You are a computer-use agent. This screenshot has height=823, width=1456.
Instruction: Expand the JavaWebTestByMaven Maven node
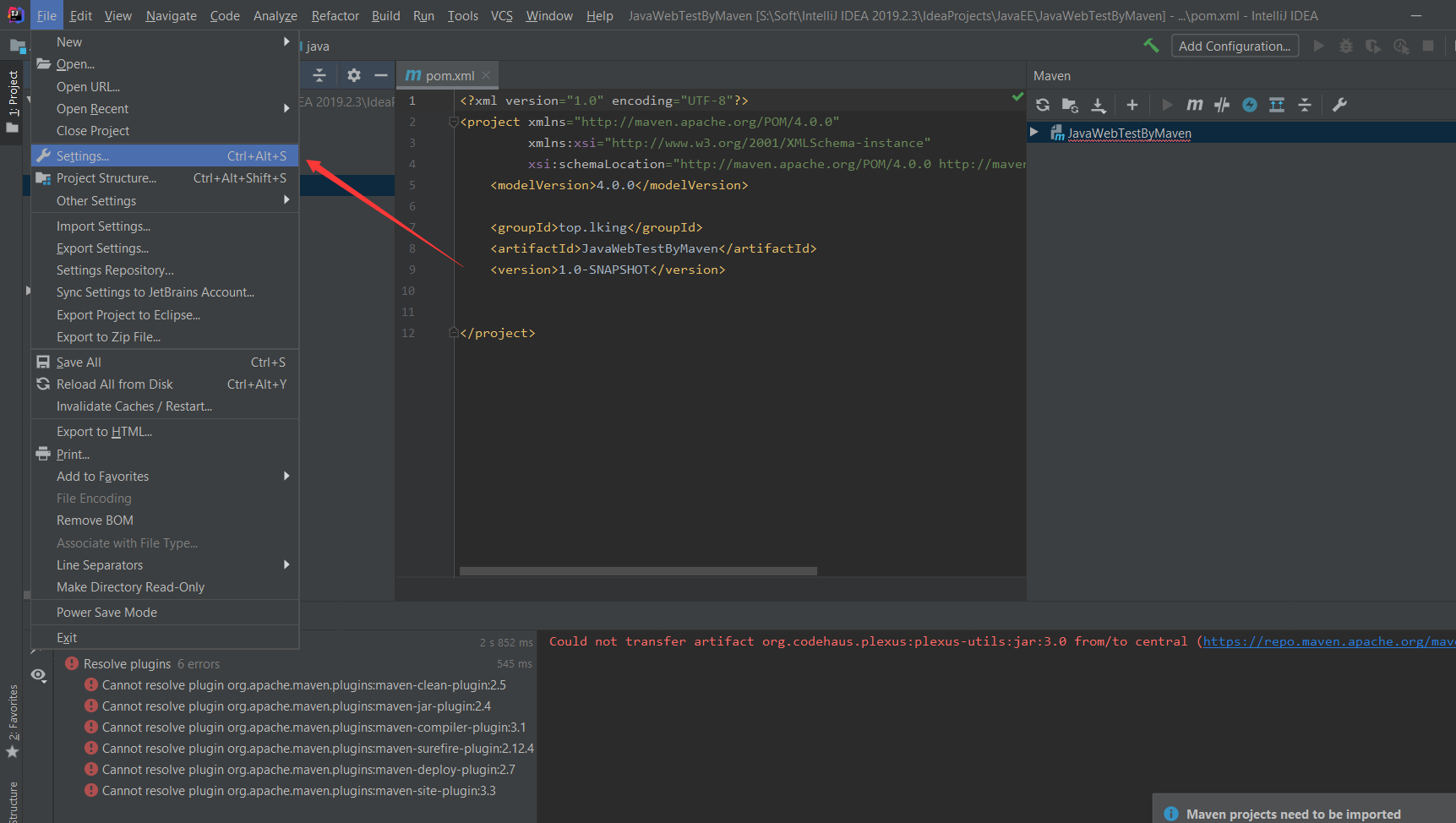pyautogui.click(x=1033, y=132)
